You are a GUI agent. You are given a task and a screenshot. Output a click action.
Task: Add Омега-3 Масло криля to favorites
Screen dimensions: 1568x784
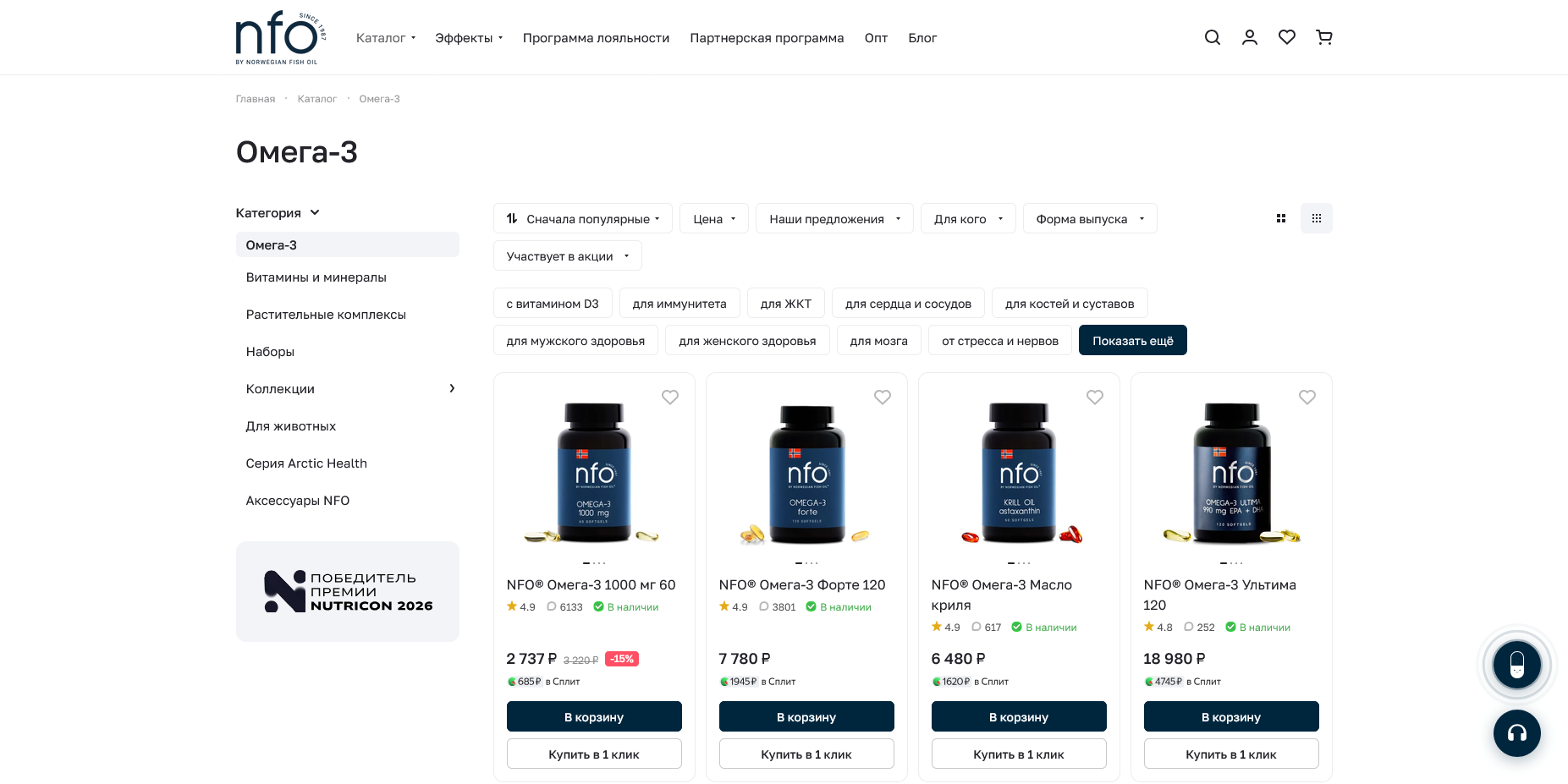(x=1095, y=397)
